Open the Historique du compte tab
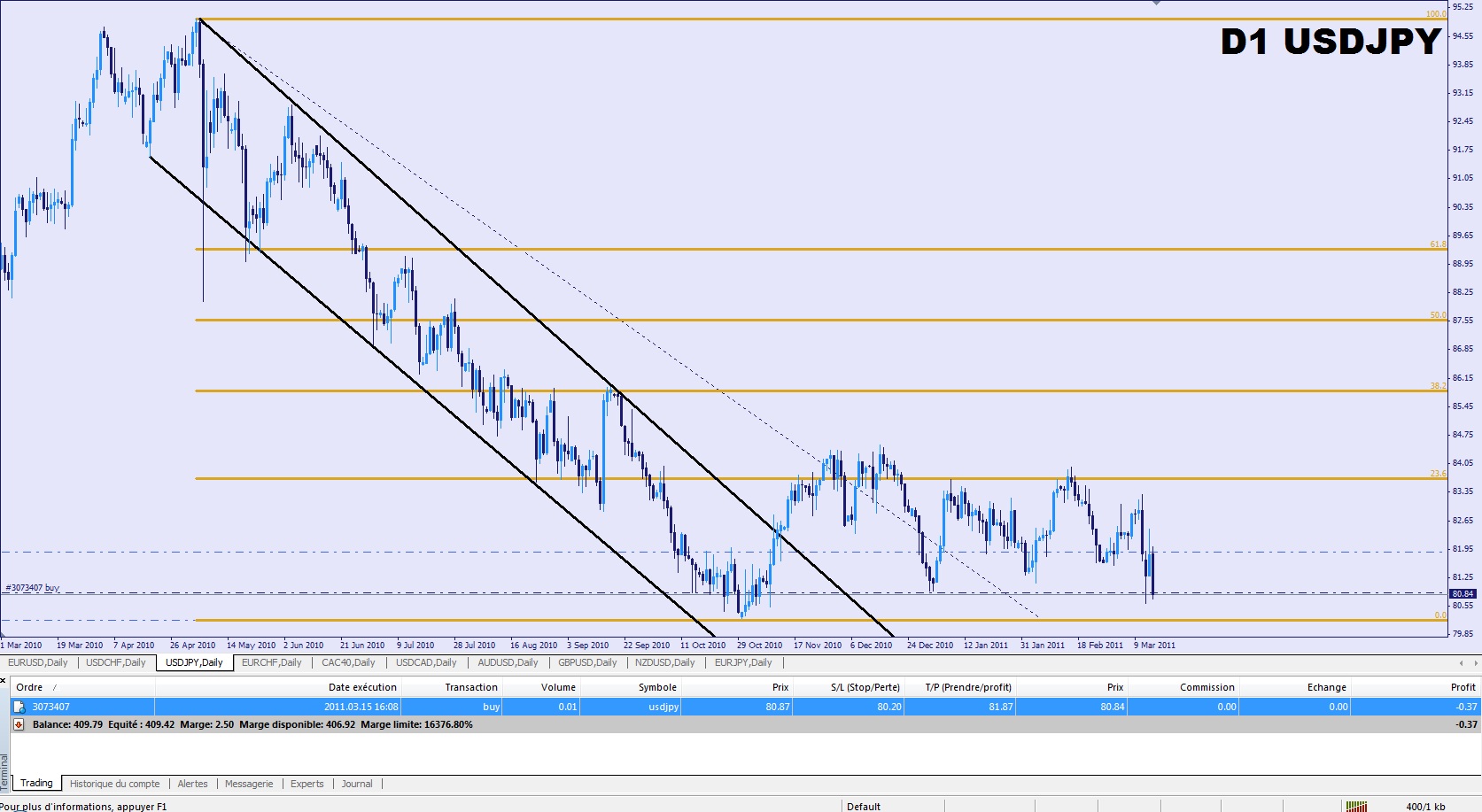The height and width of the screenshot is (812, 1482). [x=114, y=784]
